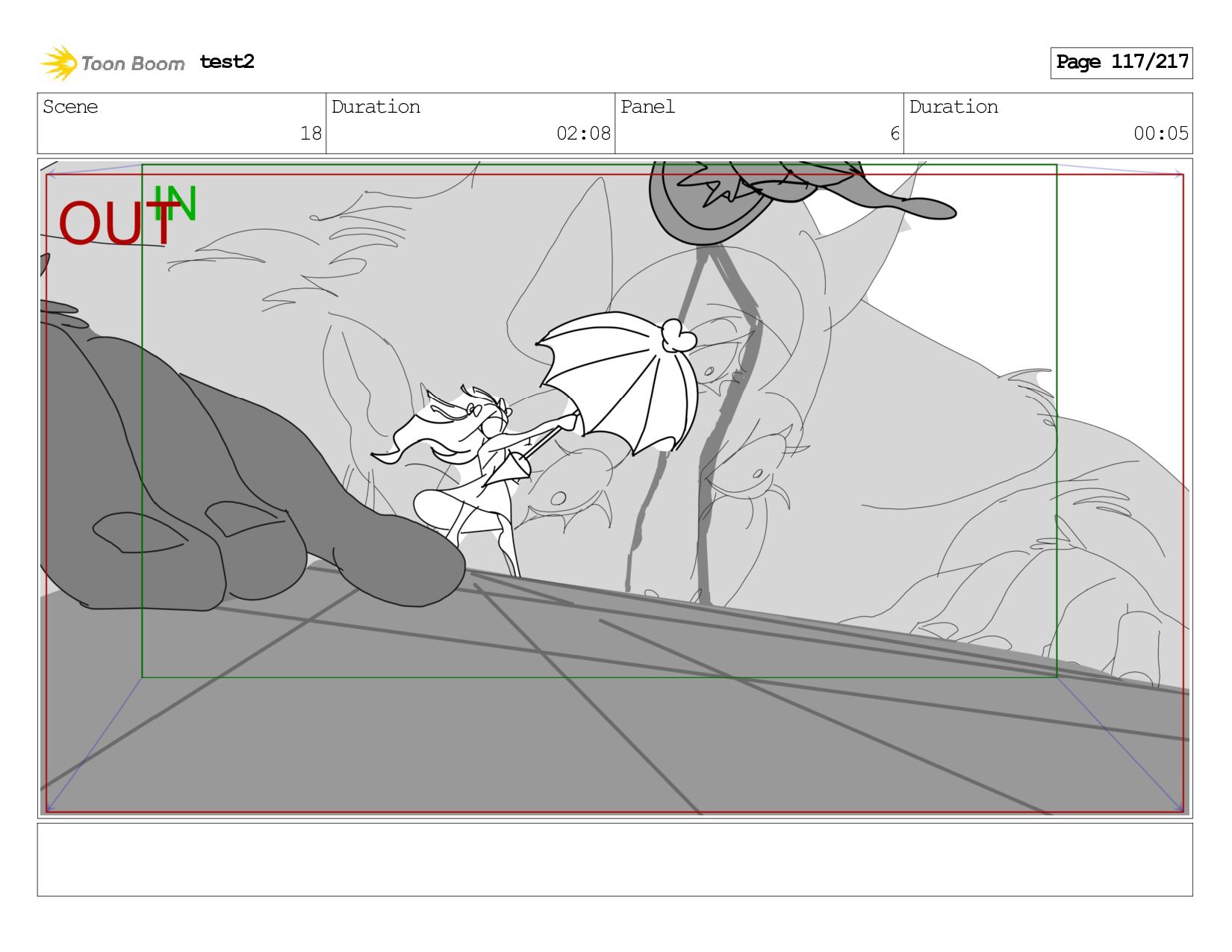Click the Toon Boom logo

coord(112,63)
